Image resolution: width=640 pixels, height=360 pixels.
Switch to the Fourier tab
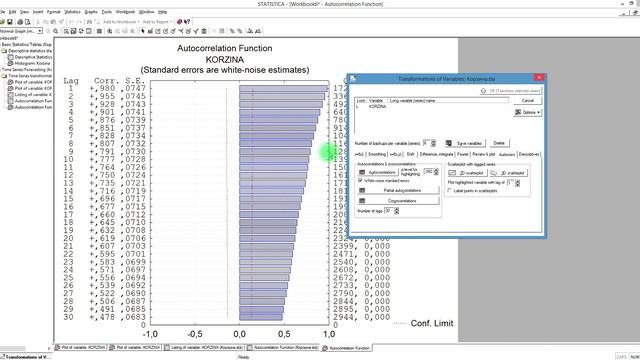click(463, 154)
